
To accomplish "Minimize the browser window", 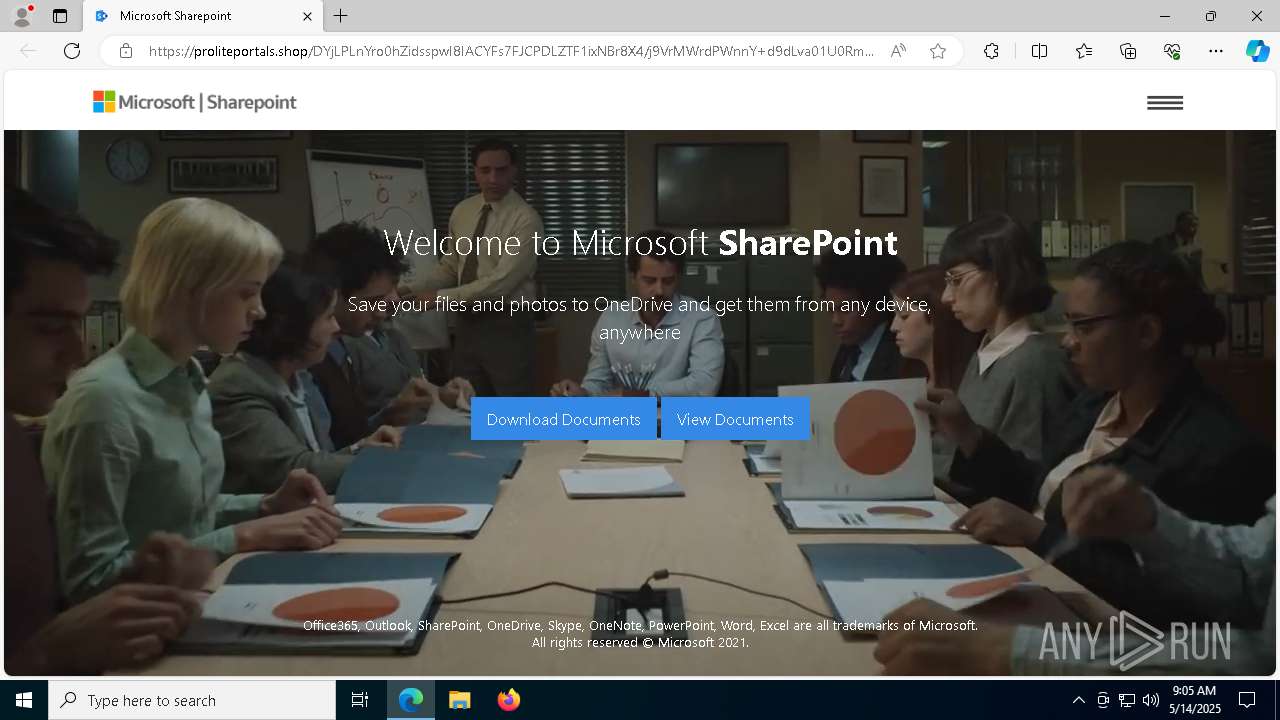I will click(x=1165, y=16).
